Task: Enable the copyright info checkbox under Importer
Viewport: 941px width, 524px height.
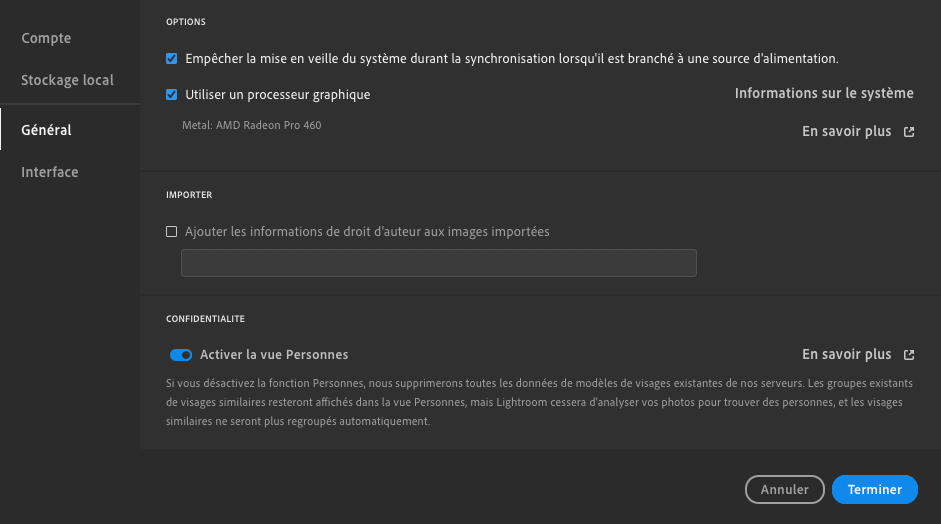Action: pyautogui.click(x=172, y=232)
